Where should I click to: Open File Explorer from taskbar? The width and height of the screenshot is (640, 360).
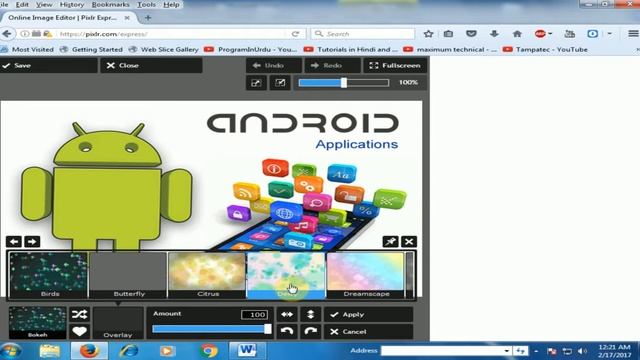(50, 351)
